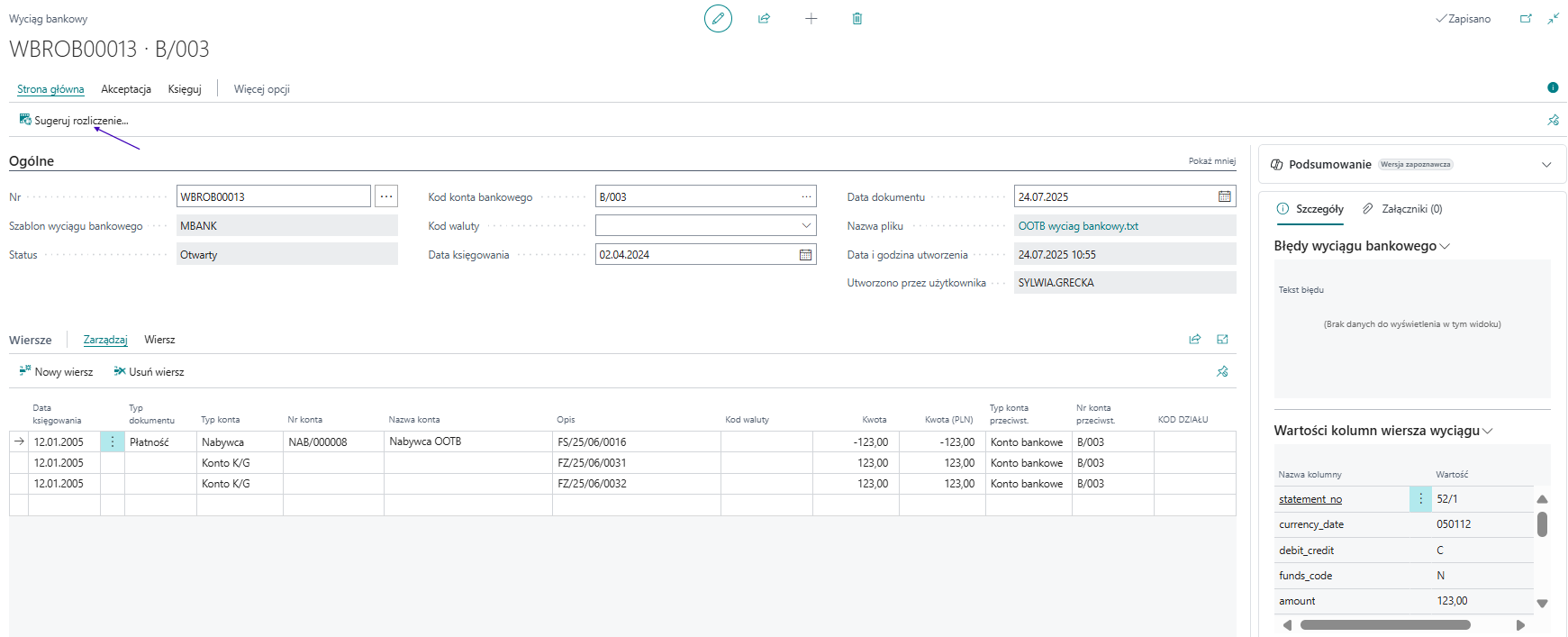Open the Księguj menu
The image size is (1568, 637).
tap(185, 89)
